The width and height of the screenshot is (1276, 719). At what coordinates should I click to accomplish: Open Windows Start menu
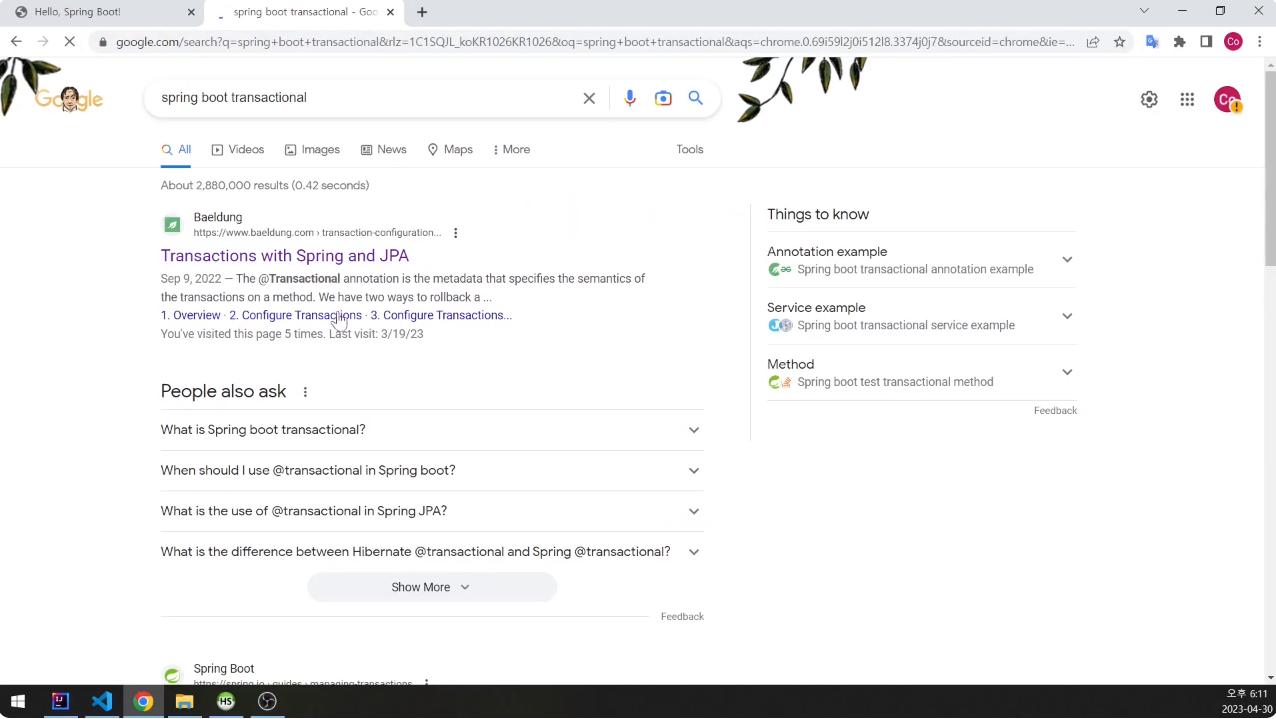[x=17, y=701]
